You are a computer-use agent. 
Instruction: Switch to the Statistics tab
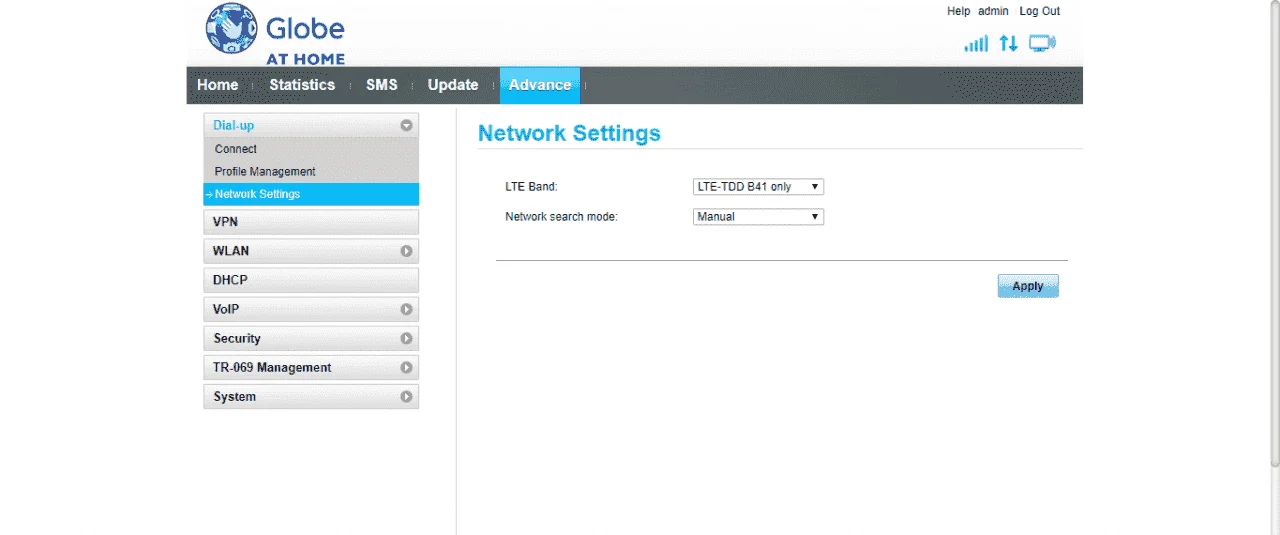click(x=302, y=85)
